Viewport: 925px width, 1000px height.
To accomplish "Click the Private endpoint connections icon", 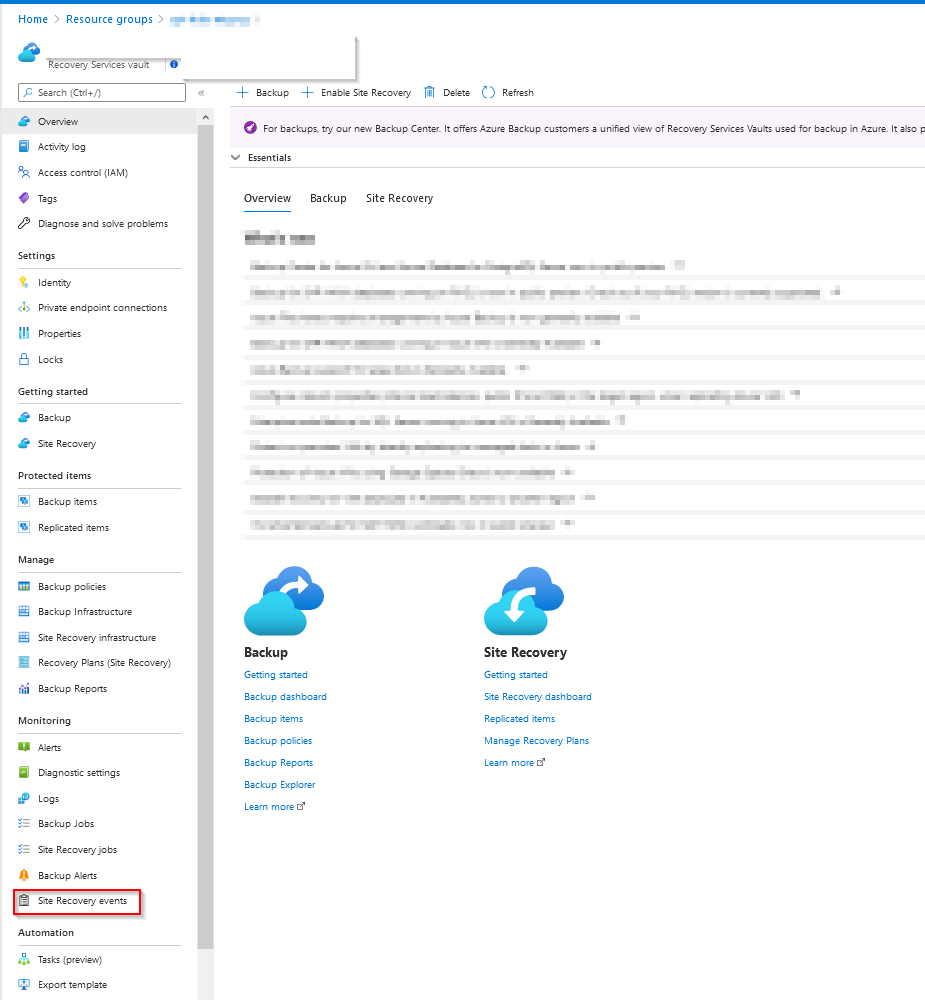I will [x=24, y=307].
